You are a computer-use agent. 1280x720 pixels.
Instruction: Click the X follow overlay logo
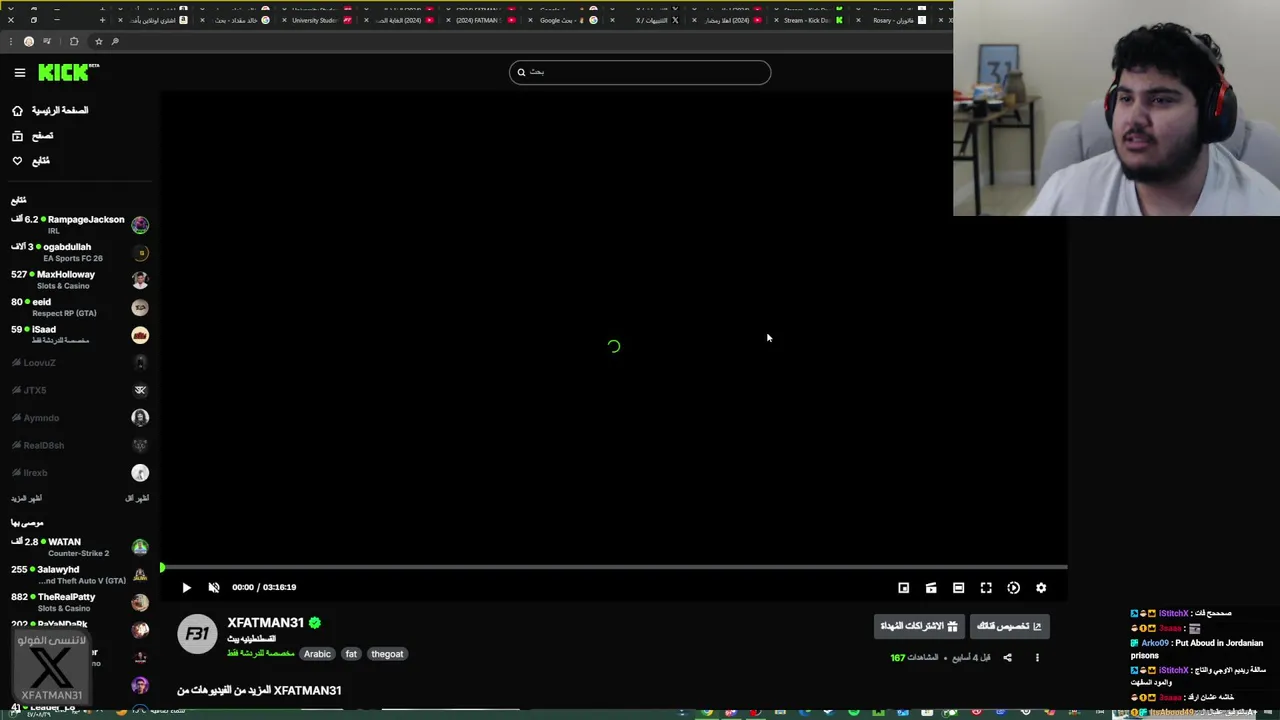point(52,667)
